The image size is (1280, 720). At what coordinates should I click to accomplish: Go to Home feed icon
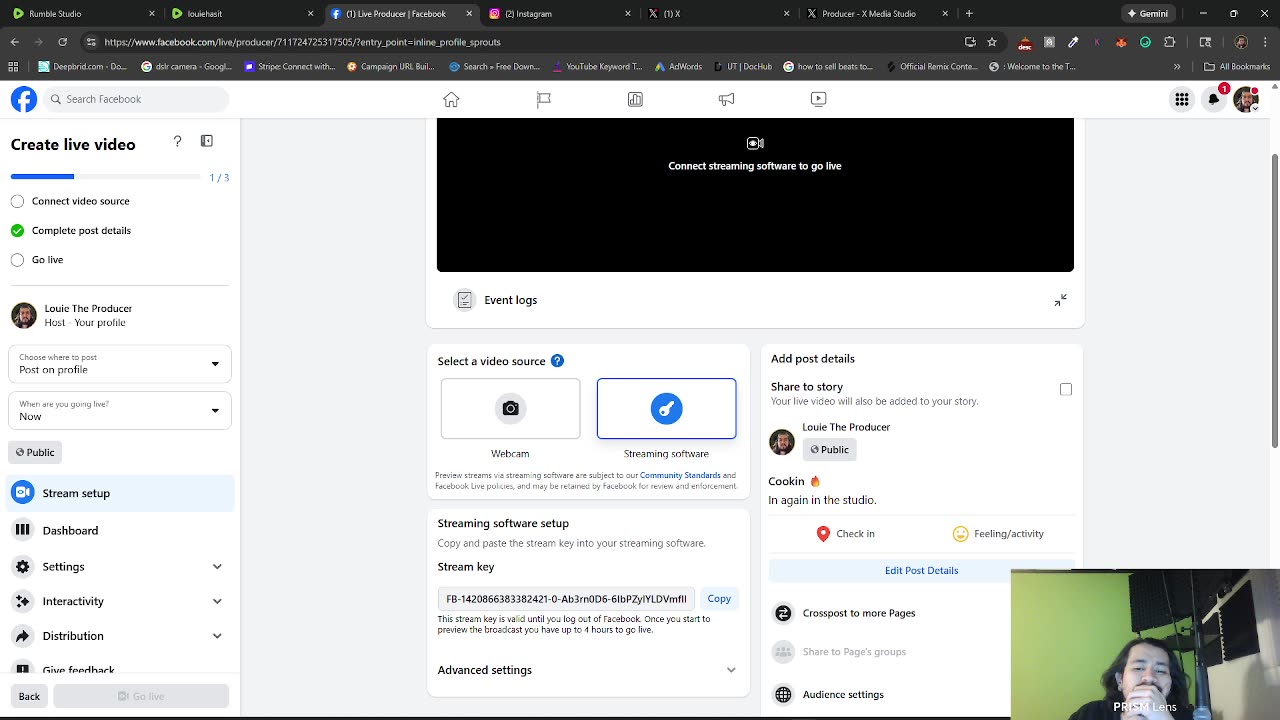(x=452, y=99)
